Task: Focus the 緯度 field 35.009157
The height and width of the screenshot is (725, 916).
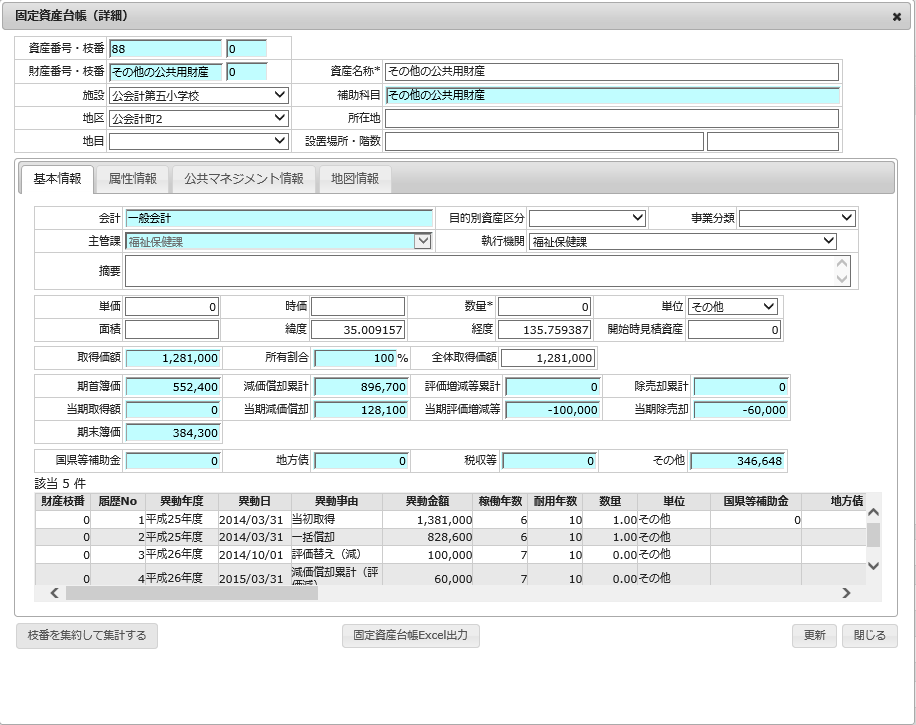Action: (x=358, y=329)
